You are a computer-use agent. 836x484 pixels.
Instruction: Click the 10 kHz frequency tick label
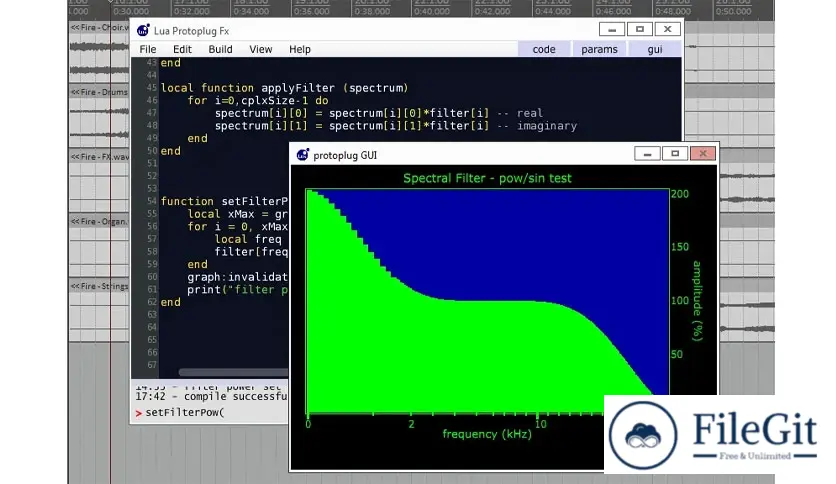pos(541,424)
